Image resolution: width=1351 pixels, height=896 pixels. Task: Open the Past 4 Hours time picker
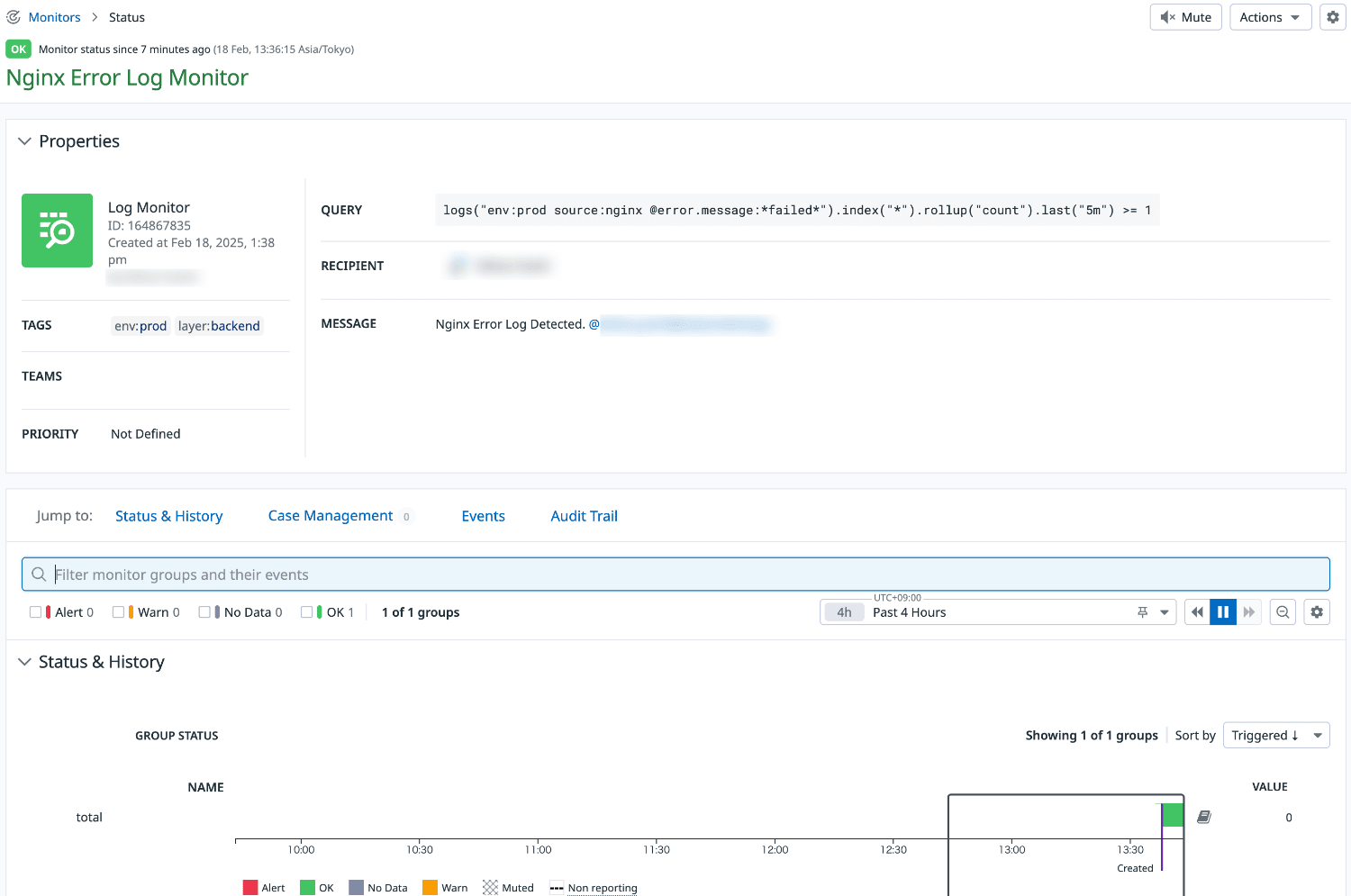[998, 612]
